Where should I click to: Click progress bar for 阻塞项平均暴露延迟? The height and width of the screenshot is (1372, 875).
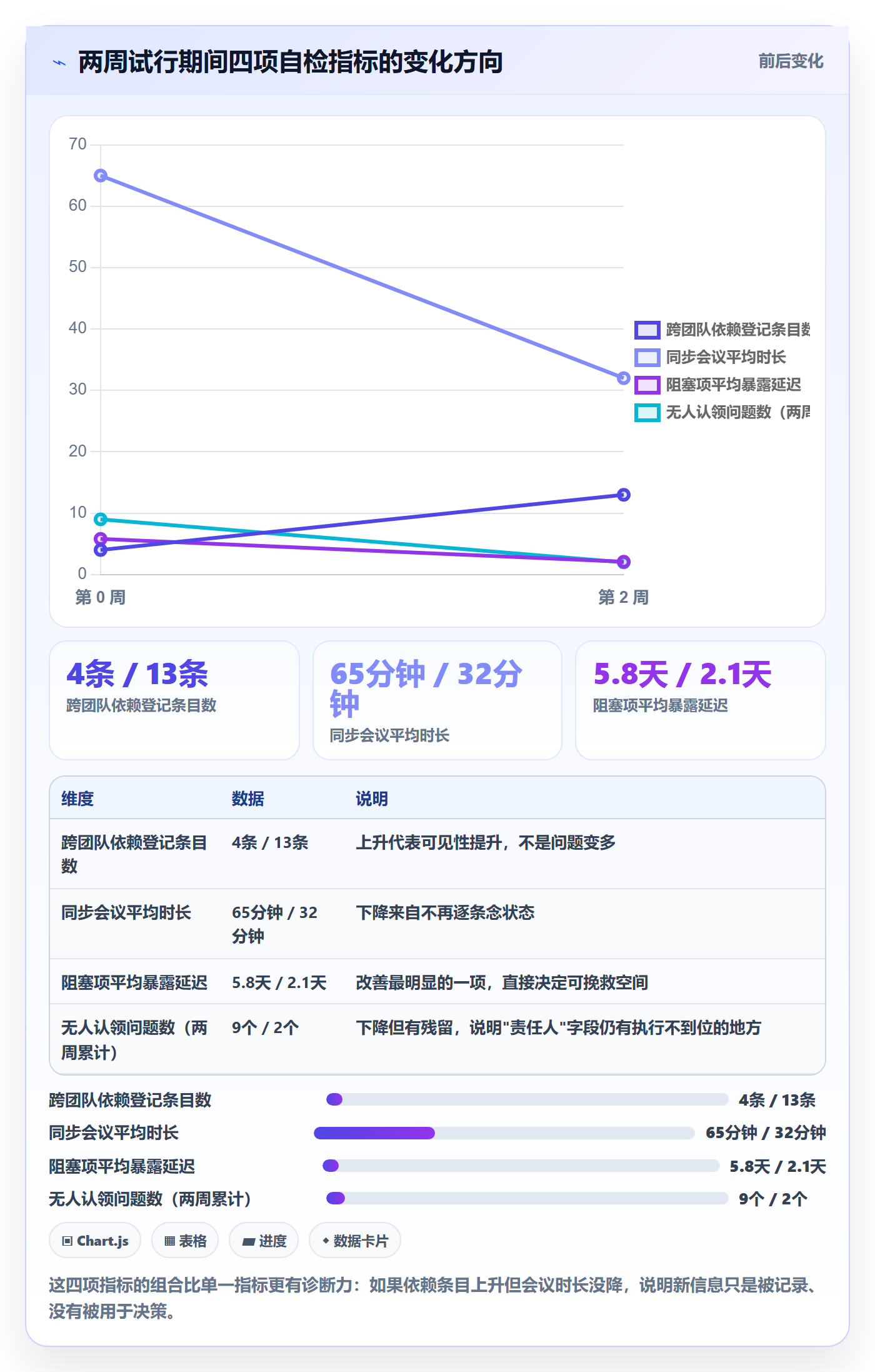point(521,1166)
